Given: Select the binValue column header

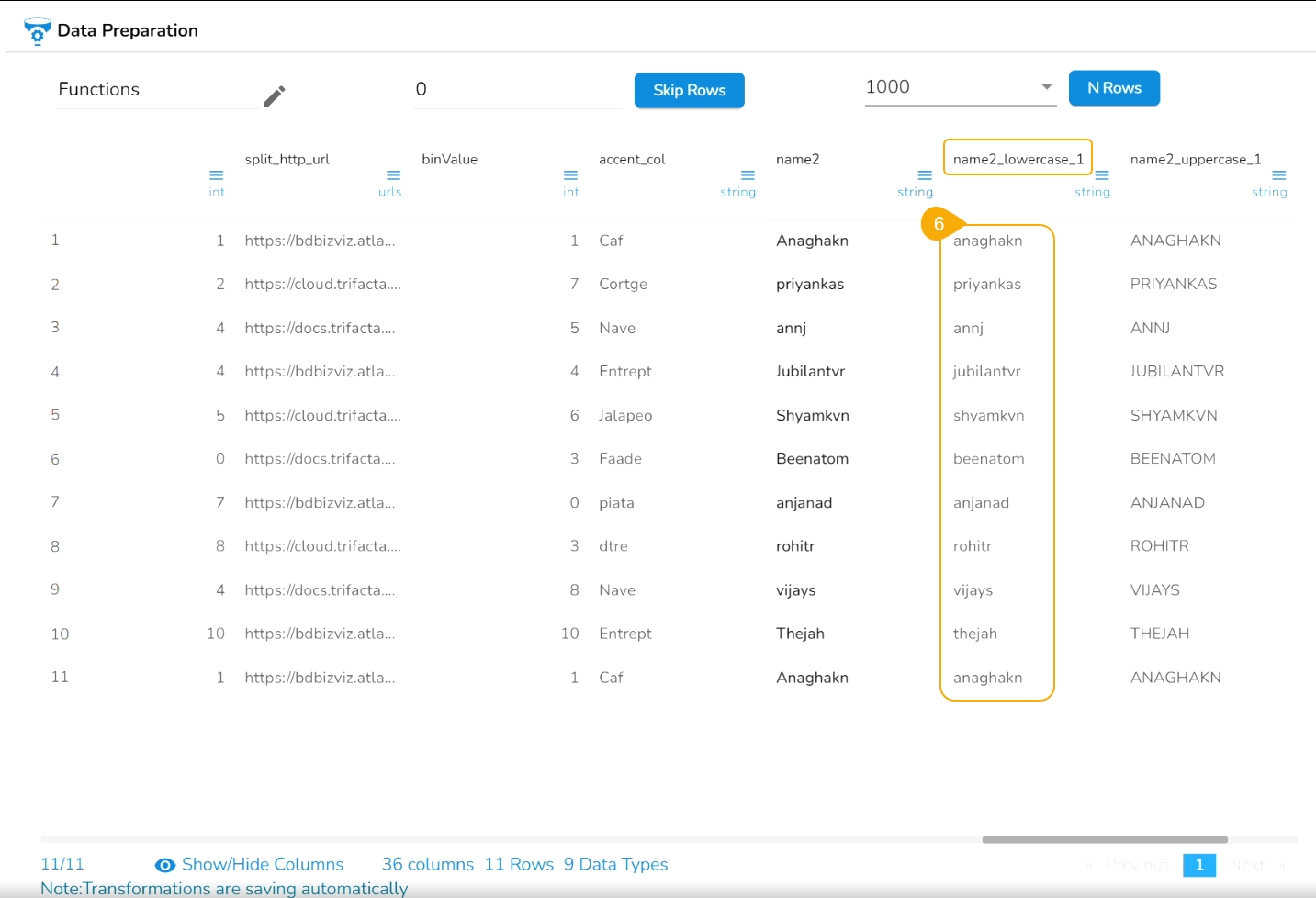Looking at the screenshot, I should (450, 159).
